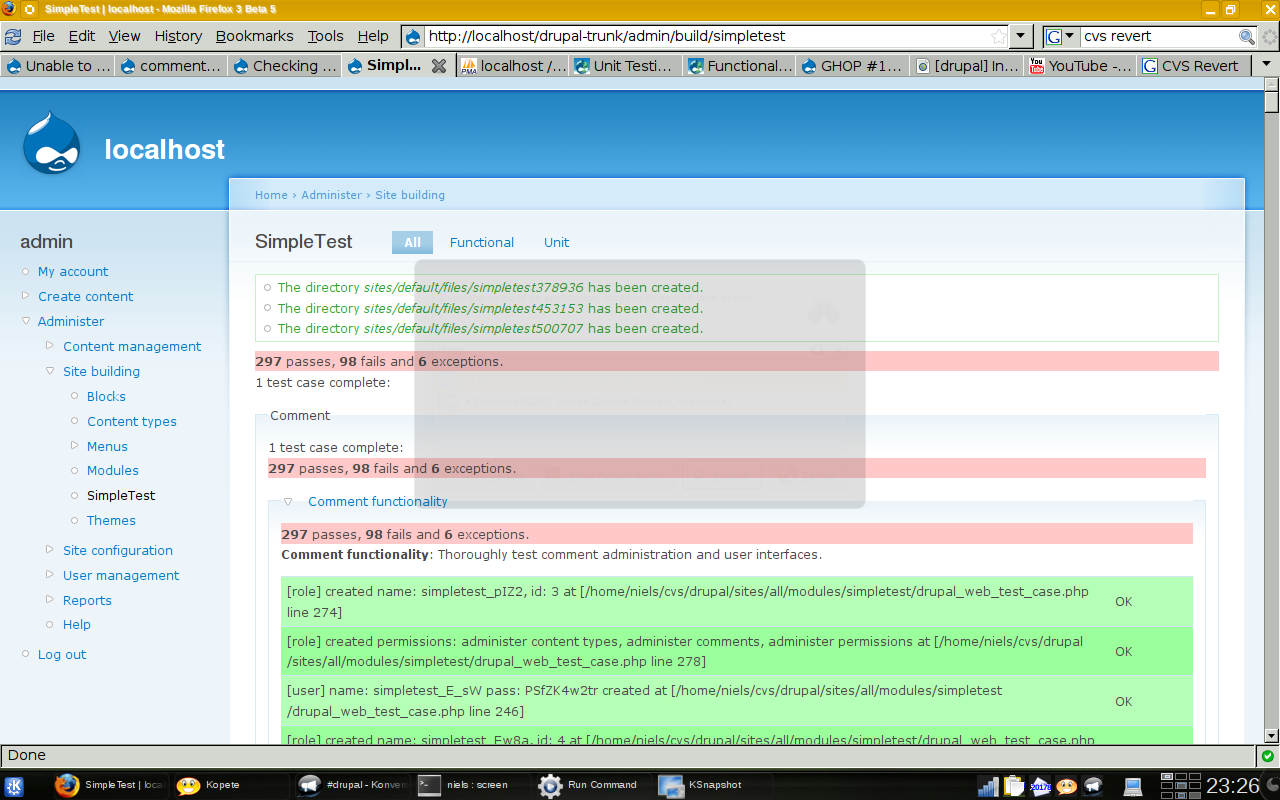Select the Functional tab
Viewport: 1280px width, 800px height.
coord(482,242)
